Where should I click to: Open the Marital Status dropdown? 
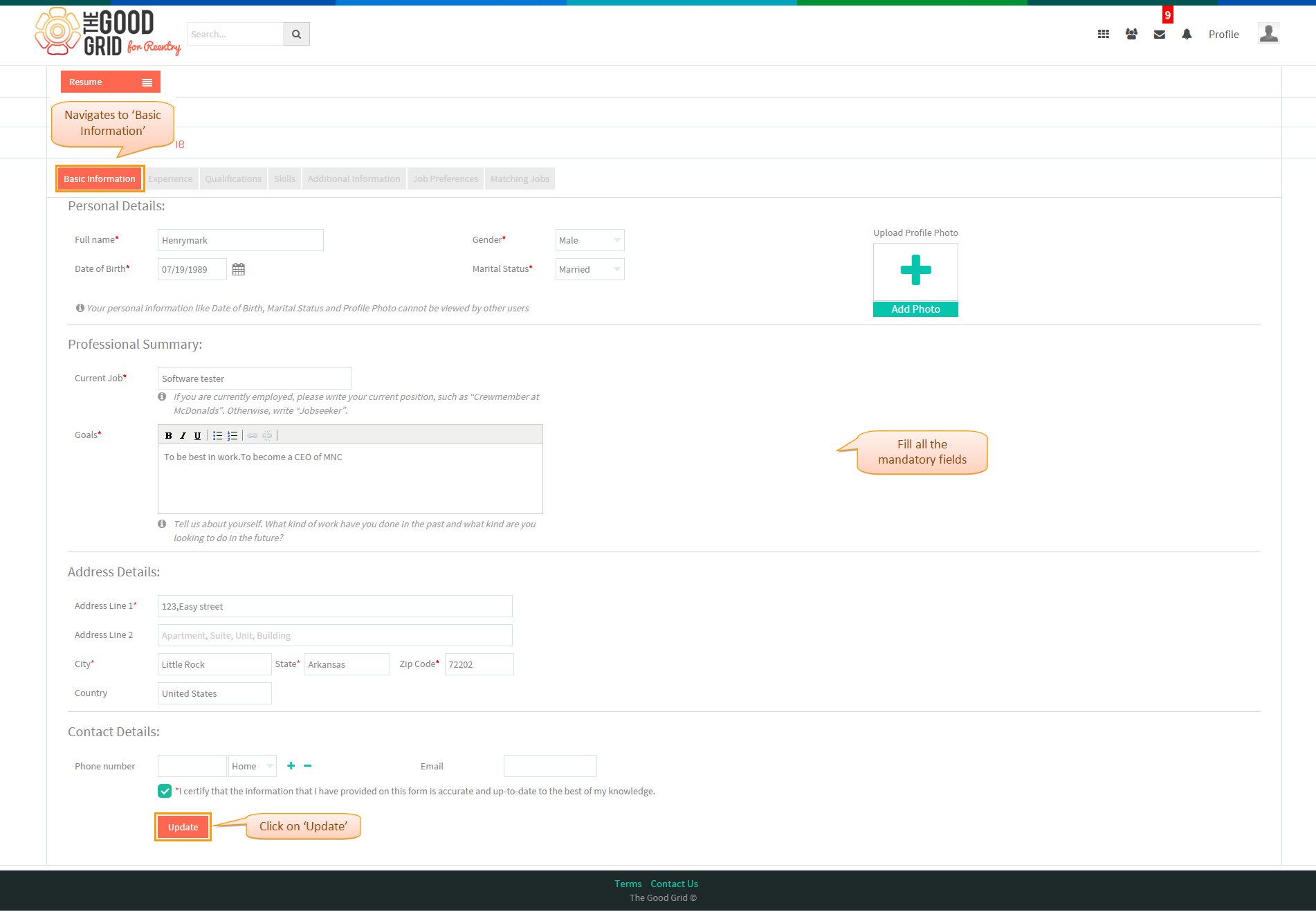(590, 269)
